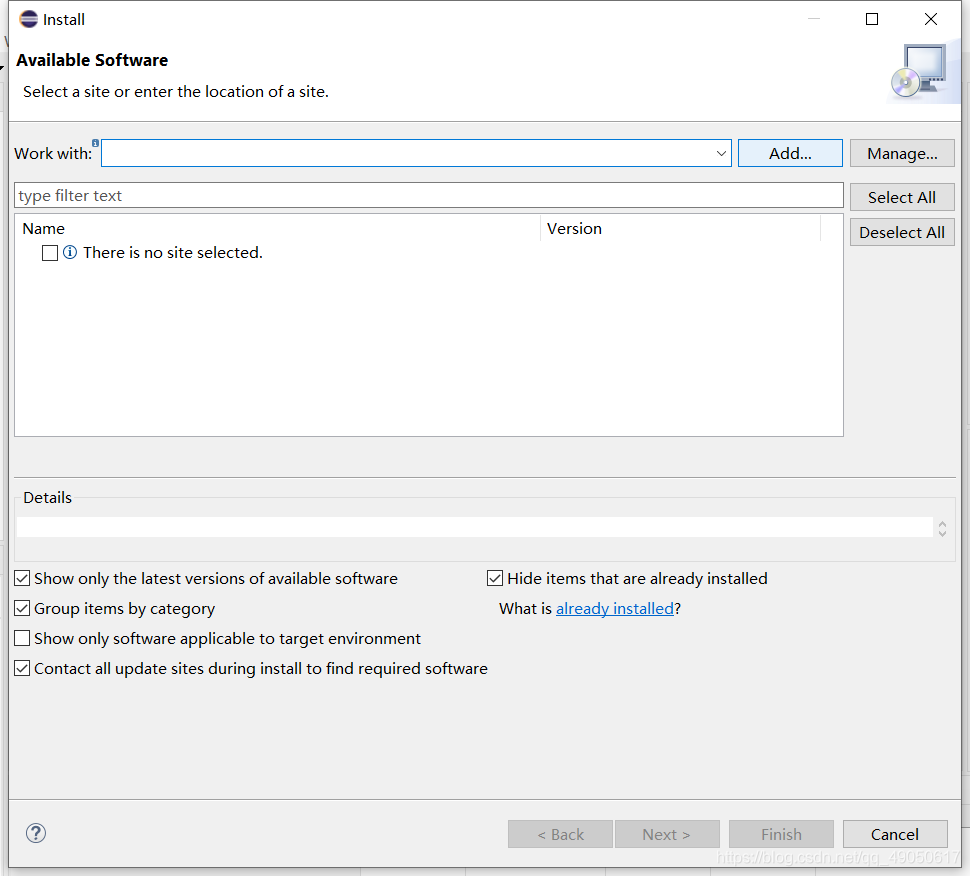Toggle Show only the latest versions checkbox

pos(22,578)
